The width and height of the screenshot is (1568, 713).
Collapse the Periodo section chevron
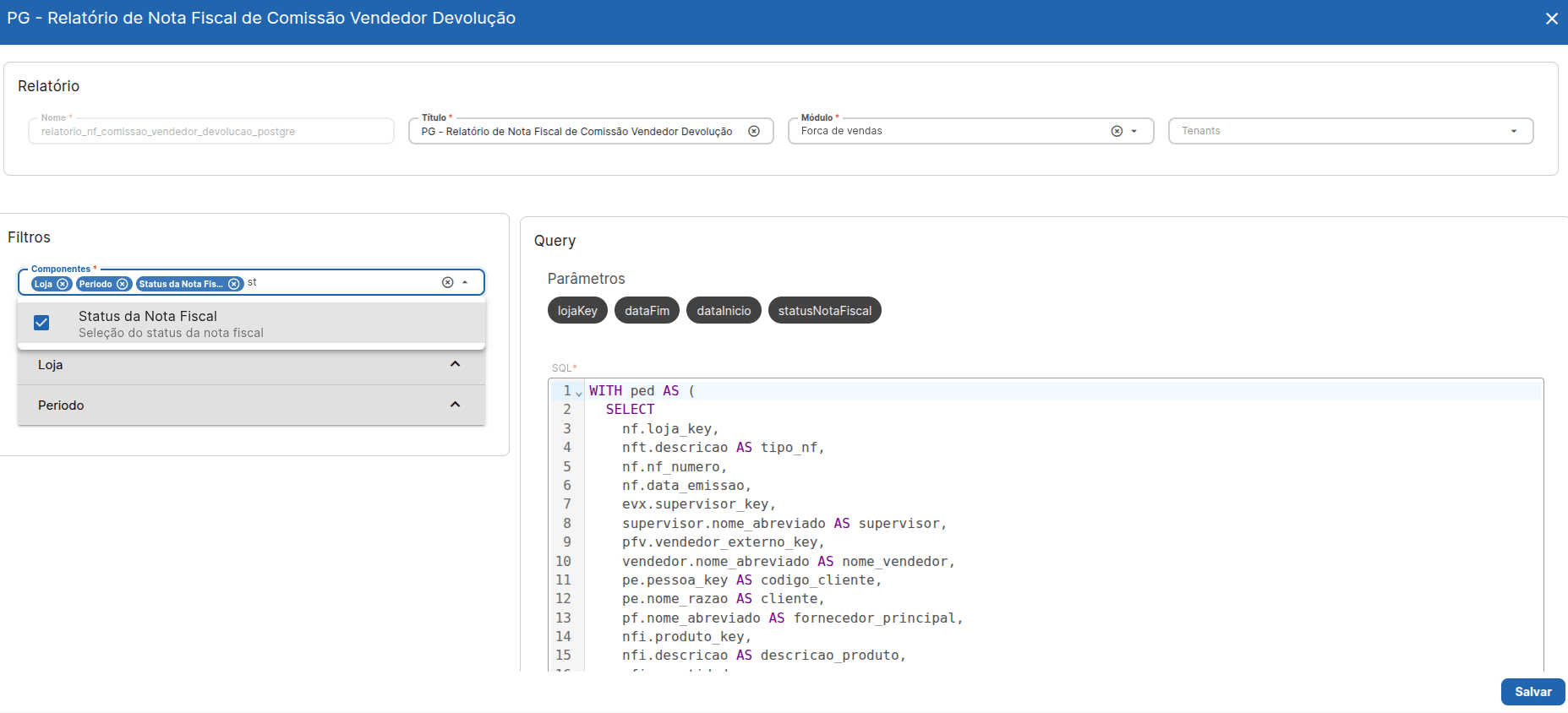pyautogui.click(x=455, y=405)
